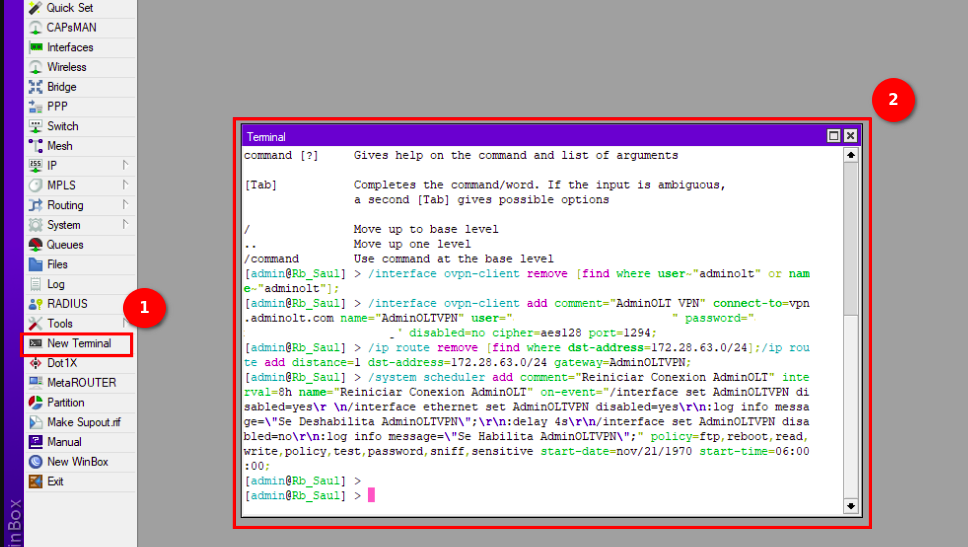The image size is (968, 547).
Task: Open the CAPsMAN menu icon
Action: click(36, 27)
